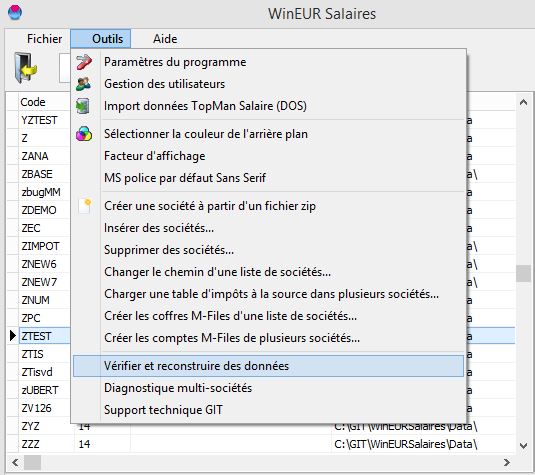Select the ZDEMO row

[39, 210]
